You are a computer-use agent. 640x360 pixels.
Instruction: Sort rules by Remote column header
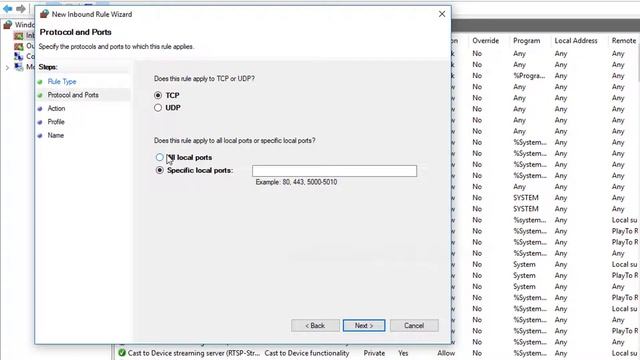click(x=623, y=41)
